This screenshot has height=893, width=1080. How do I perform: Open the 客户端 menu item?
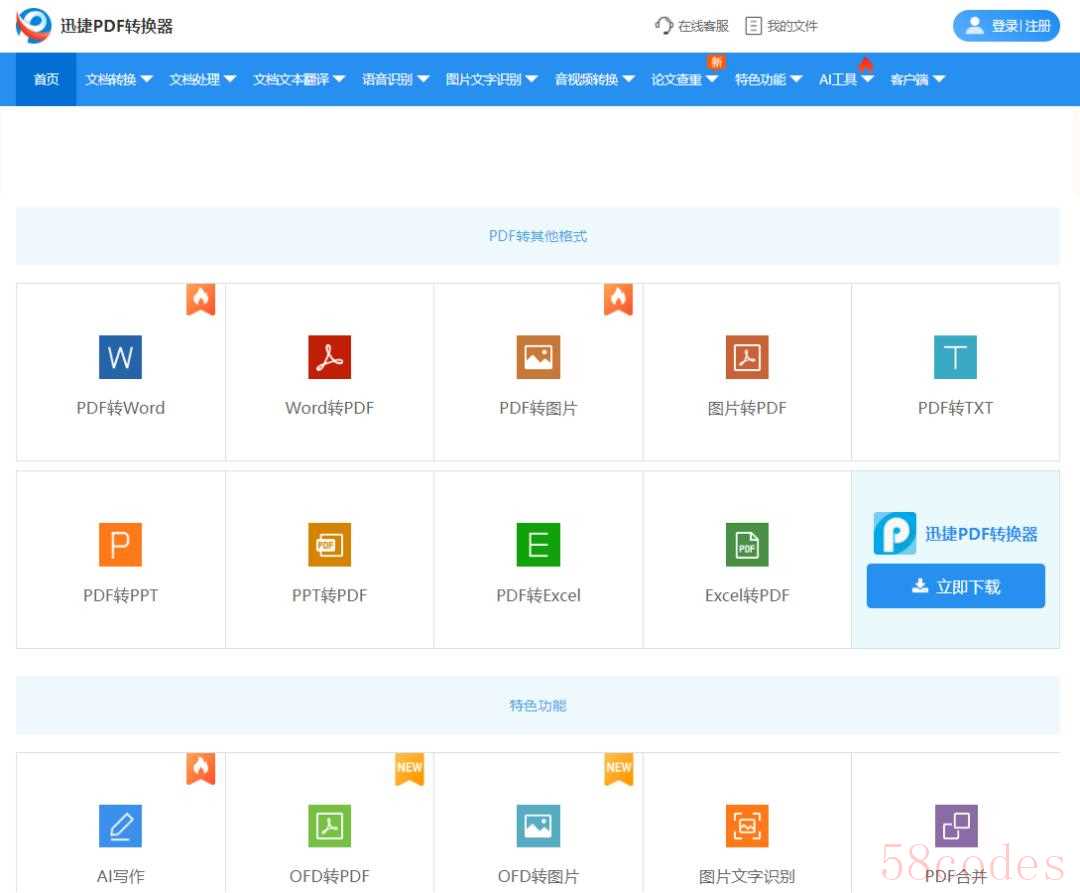pyautogui.click(x=916, y=79)
